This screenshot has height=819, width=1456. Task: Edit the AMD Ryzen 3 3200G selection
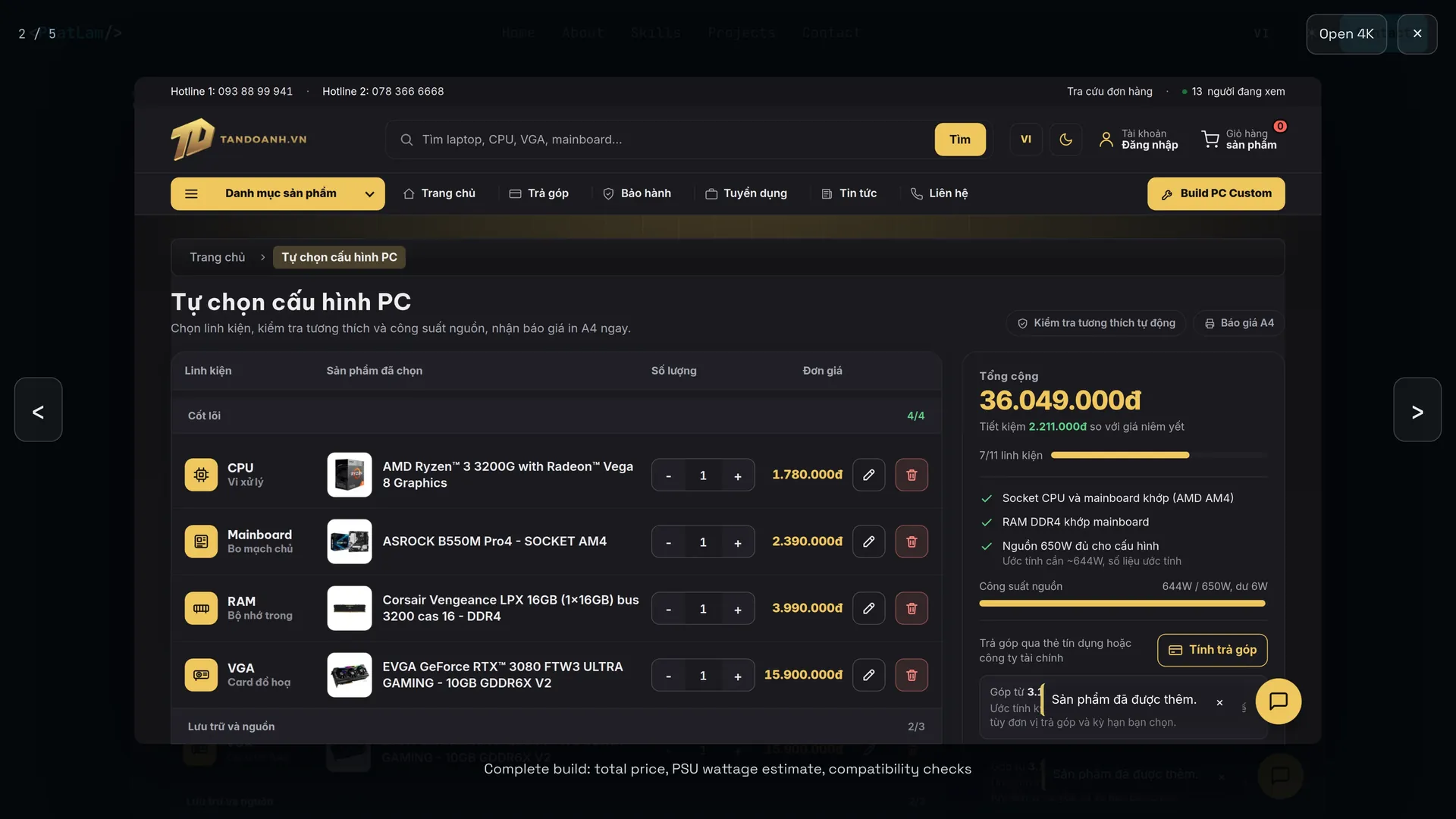869,475
